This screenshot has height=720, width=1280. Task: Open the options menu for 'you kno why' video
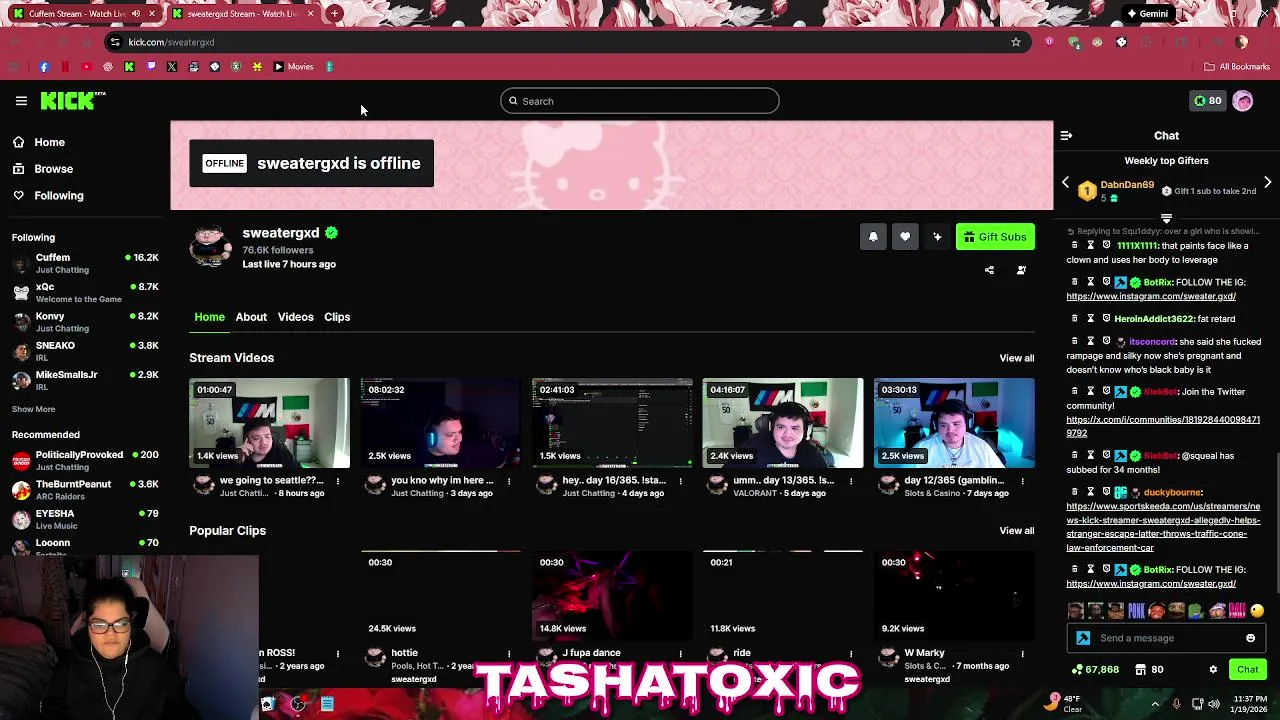(509, 481)
